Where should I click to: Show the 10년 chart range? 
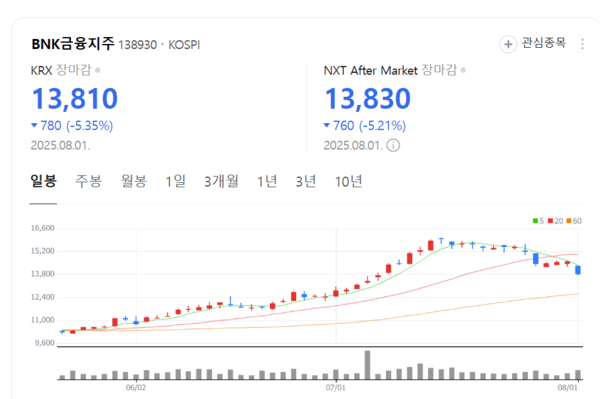[349, 181]
